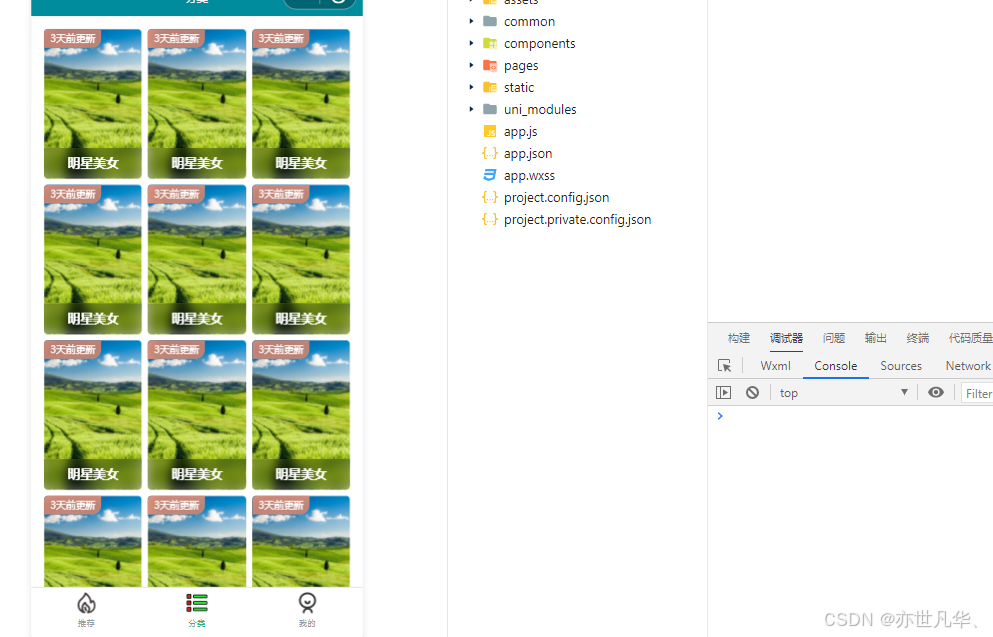Click the pages folder icon

(x=490, y=65)
